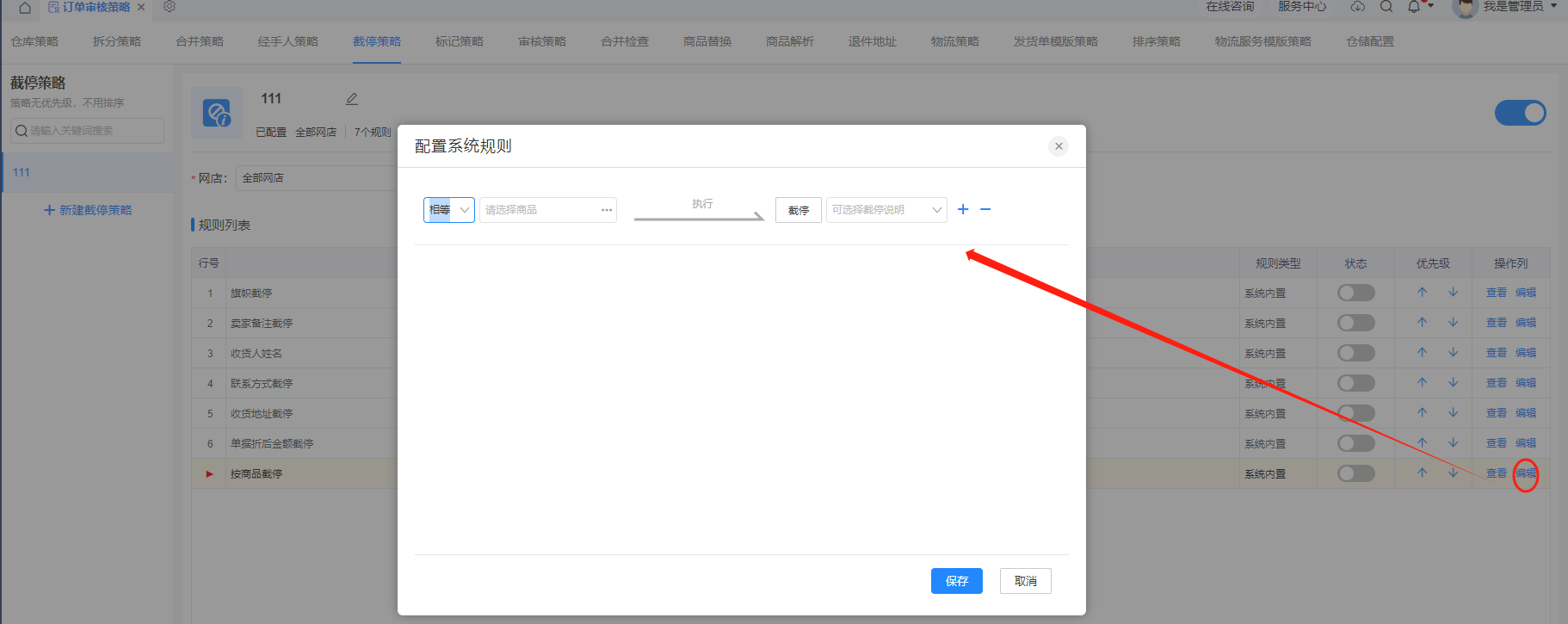Move 收货地址截停 down in priority
Viewport: 1568px width, 624px height.
1454,413
